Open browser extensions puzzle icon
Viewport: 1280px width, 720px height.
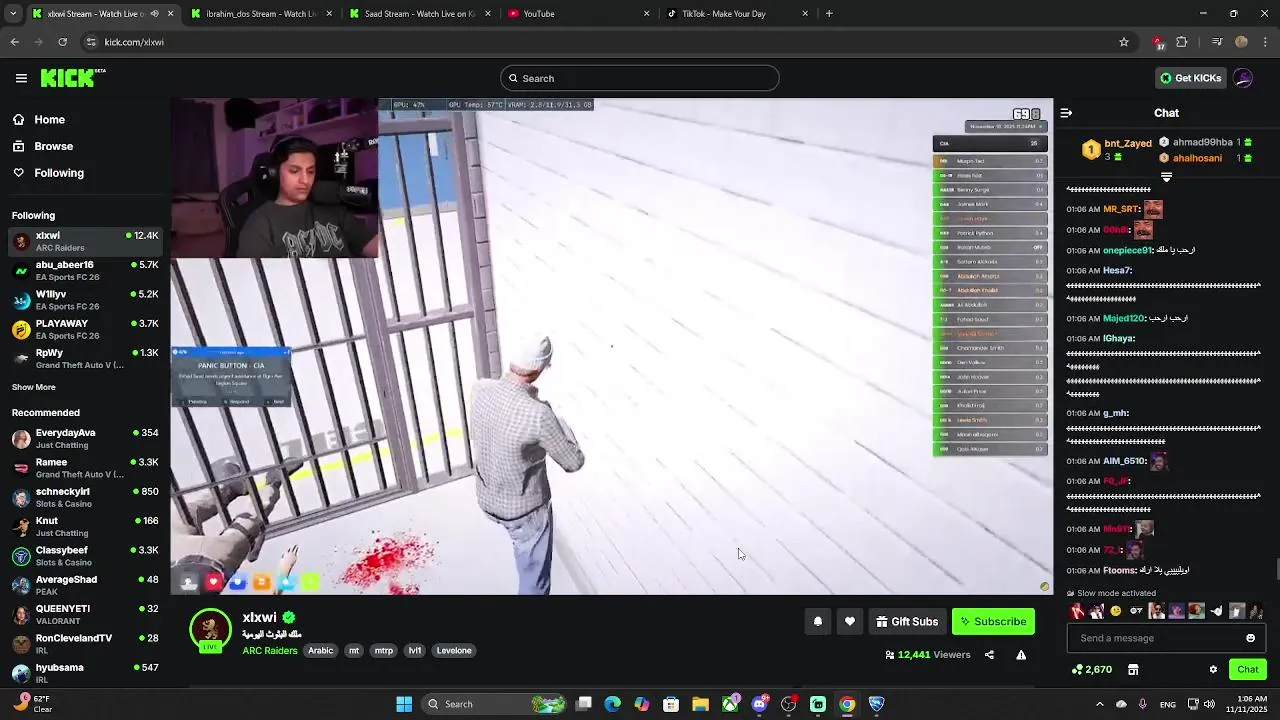[1182, 42]
